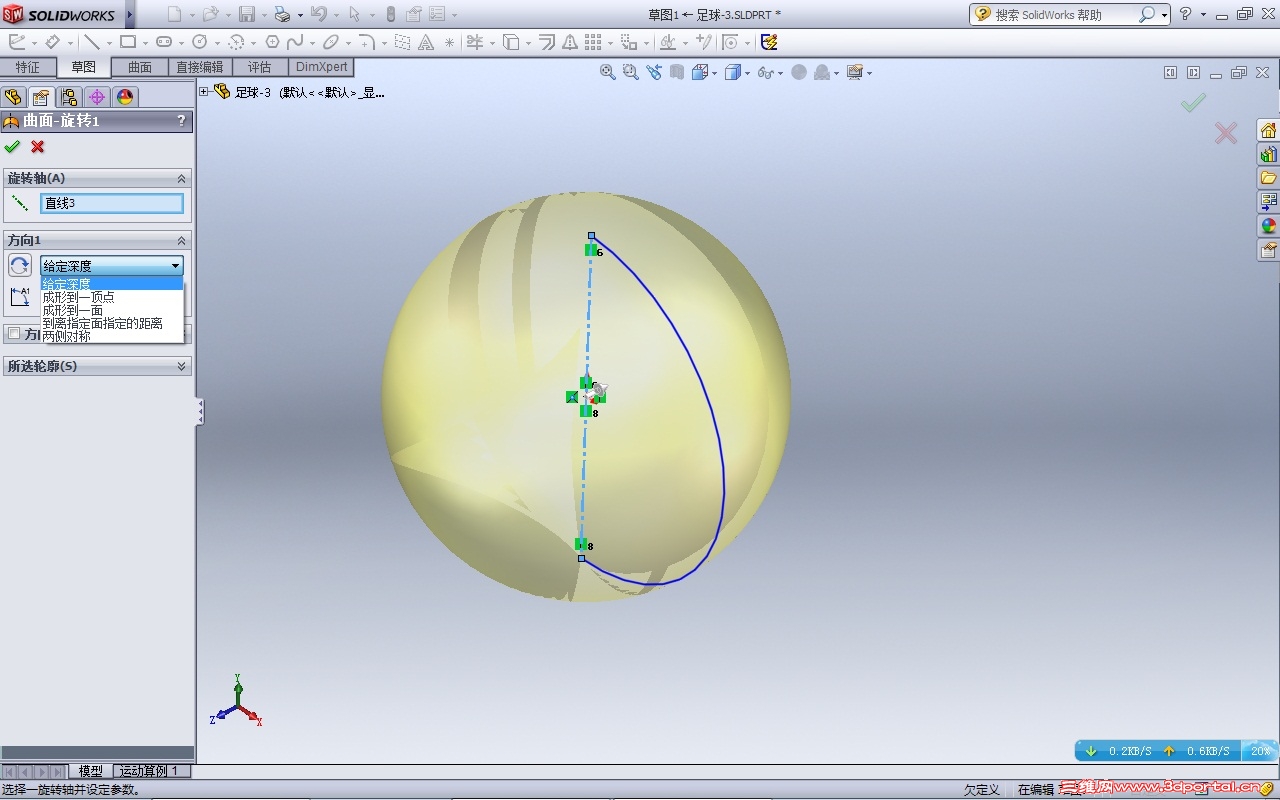Screen dimensions: 1280x800
Task: Click the 搜索 SolidWorks 帮助 search field
Action: [x=1063, y=15]
